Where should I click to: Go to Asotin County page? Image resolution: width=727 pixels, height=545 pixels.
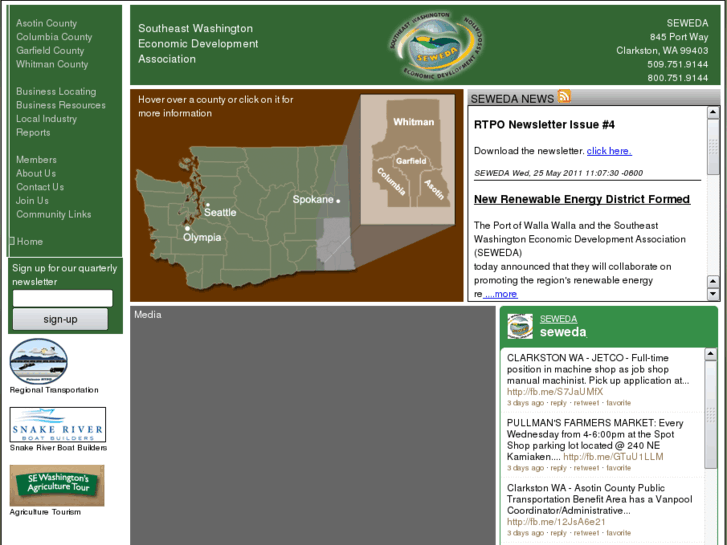pos(46,23)
